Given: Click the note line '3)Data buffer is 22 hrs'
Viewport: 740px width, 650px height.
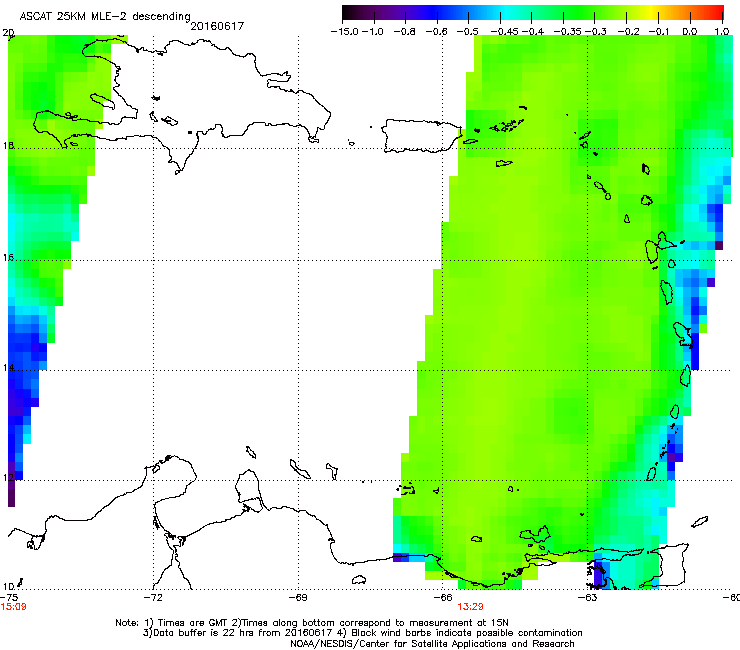Looking at the screenshot, I should click(362, 633).
